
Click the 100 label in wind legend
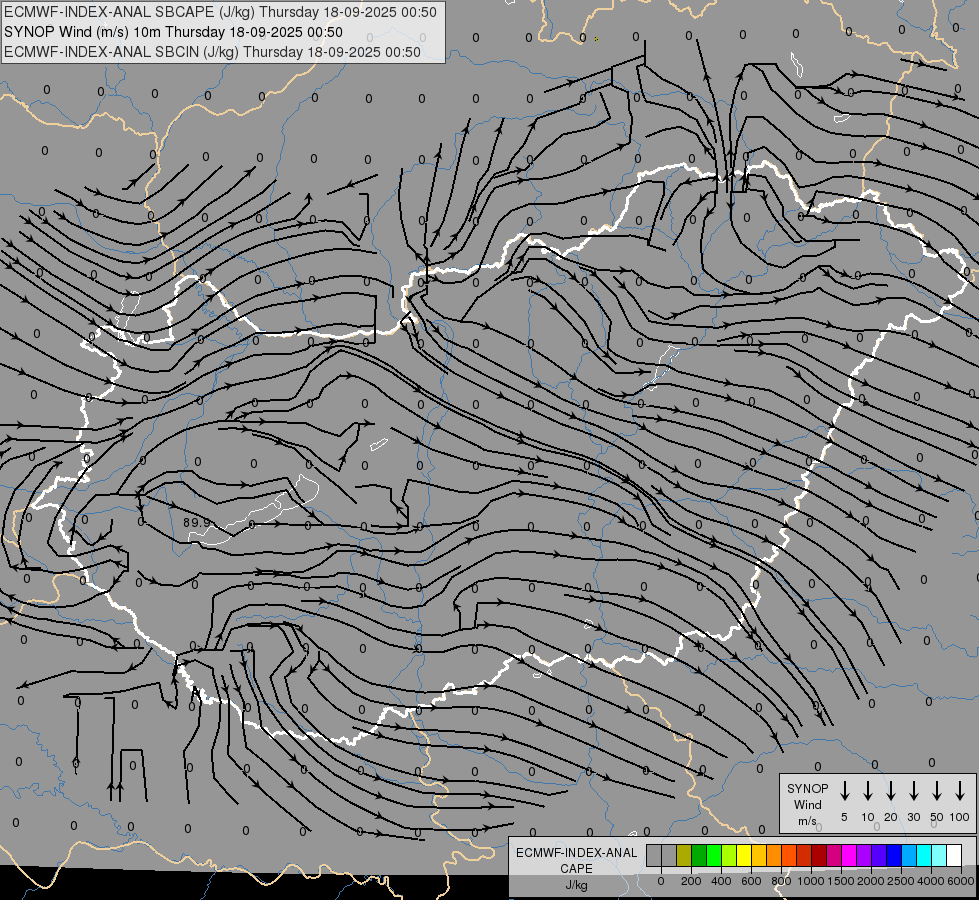(960, 817)
